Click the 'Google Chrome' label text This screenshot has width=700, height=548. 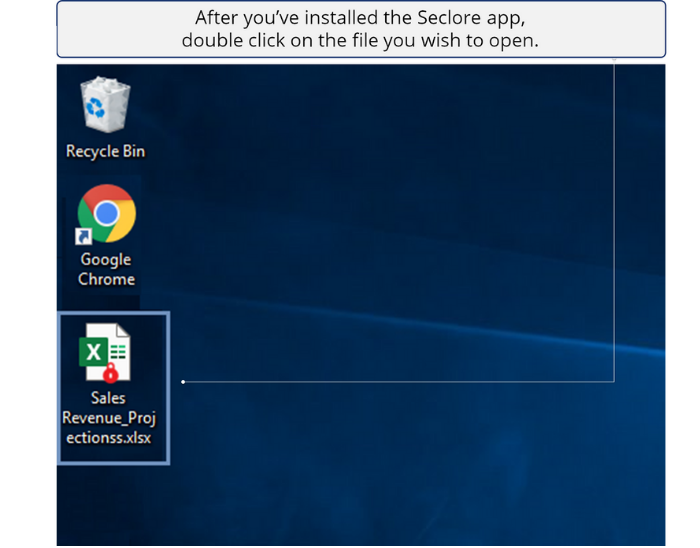pyautogui.click(x=106, y=269)
